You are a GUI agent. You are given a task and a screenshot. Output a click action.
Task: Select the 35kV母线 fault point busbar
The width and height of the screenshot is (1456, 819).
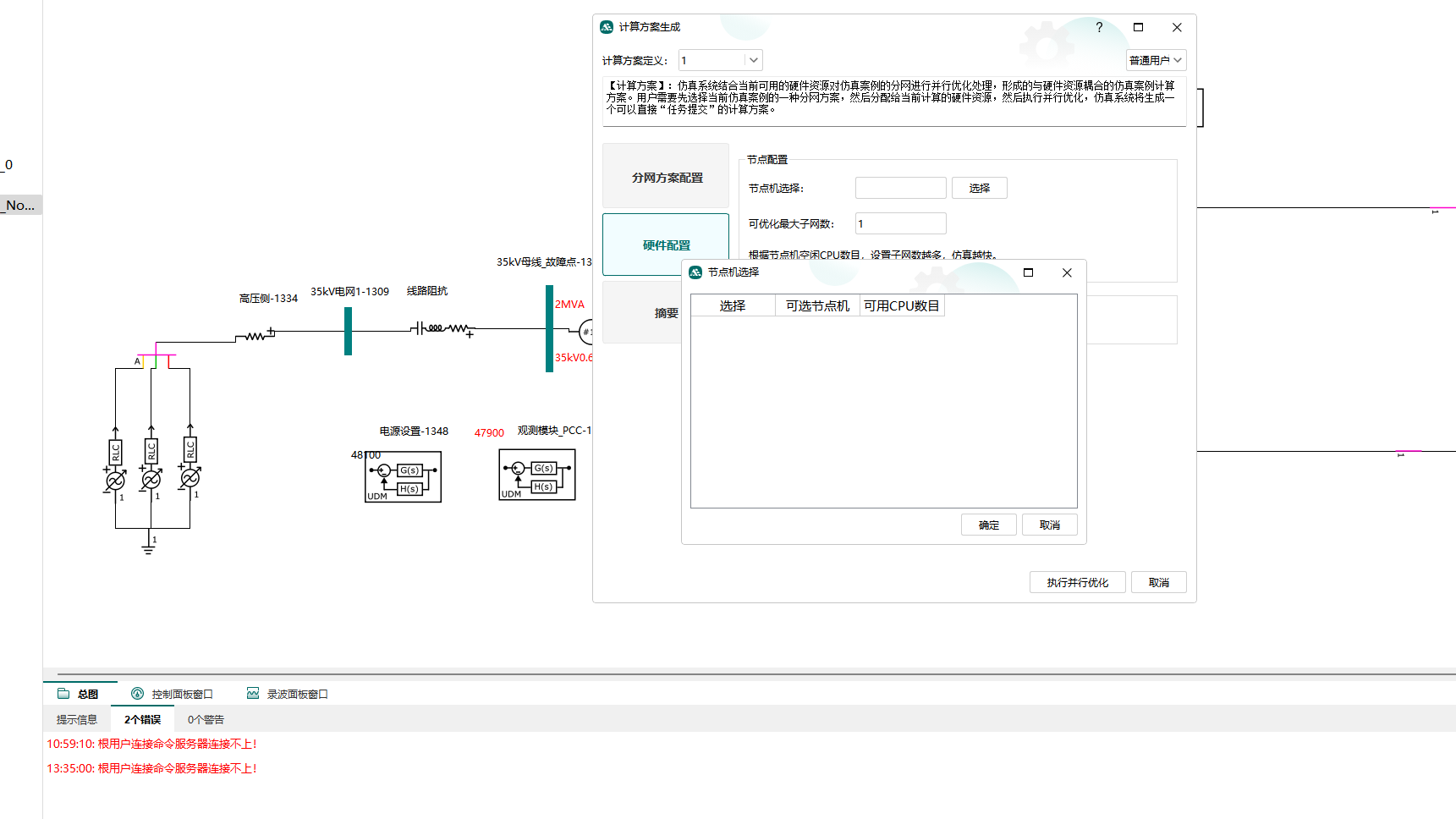(549, 329)
